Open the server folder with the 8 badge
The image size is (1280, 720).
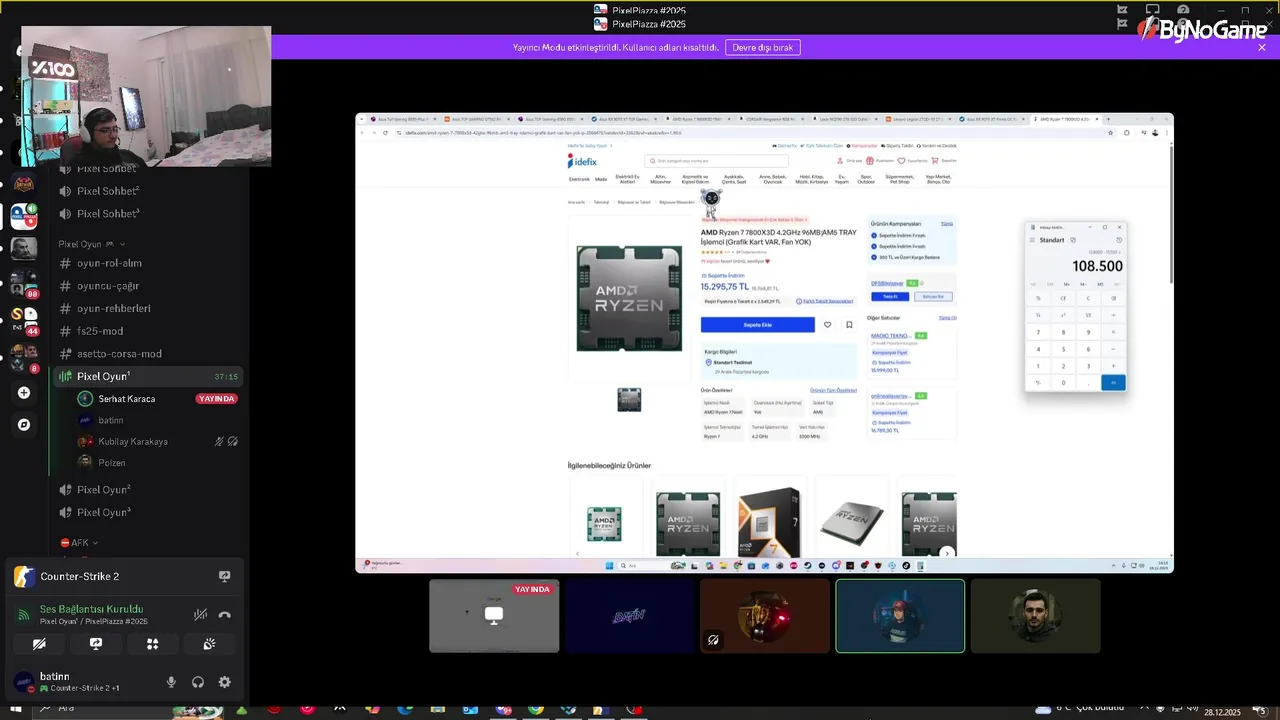click(x=24, y=357)
